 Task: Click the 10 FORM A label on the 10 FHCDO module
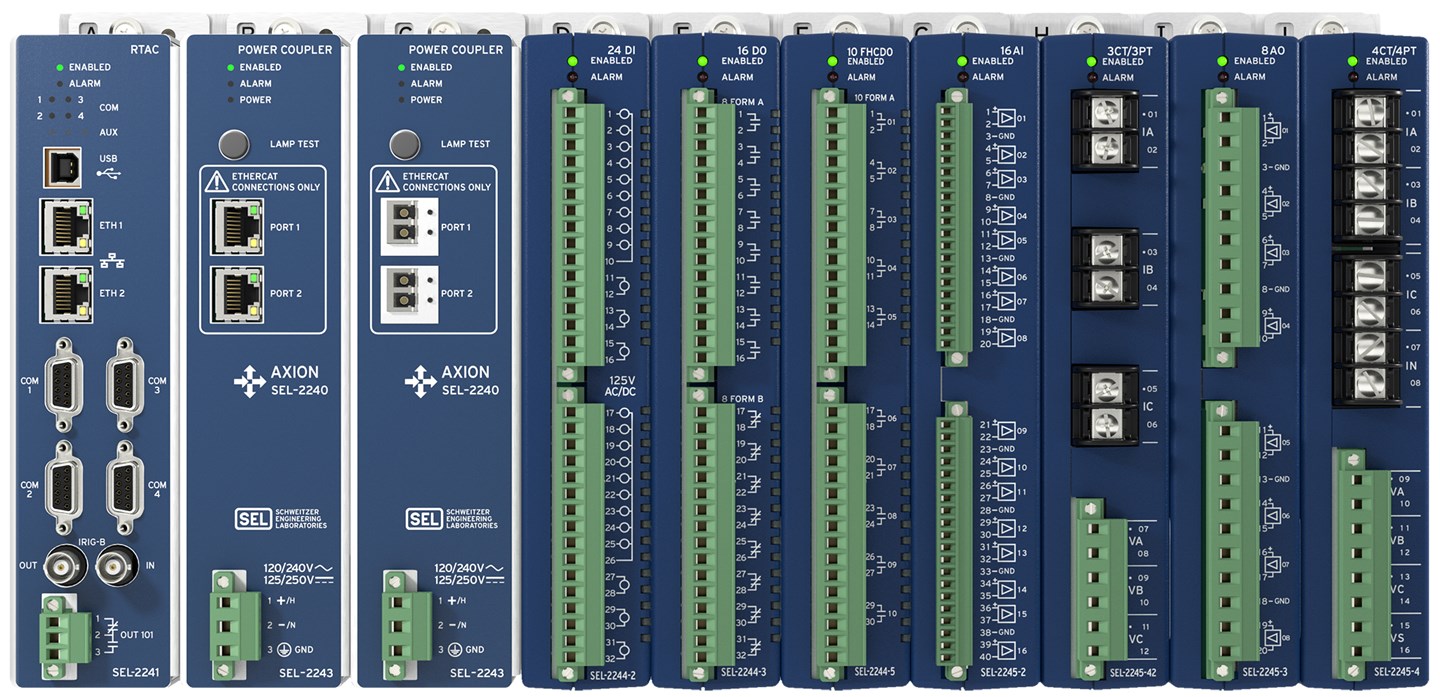click(x=874, y=97)
